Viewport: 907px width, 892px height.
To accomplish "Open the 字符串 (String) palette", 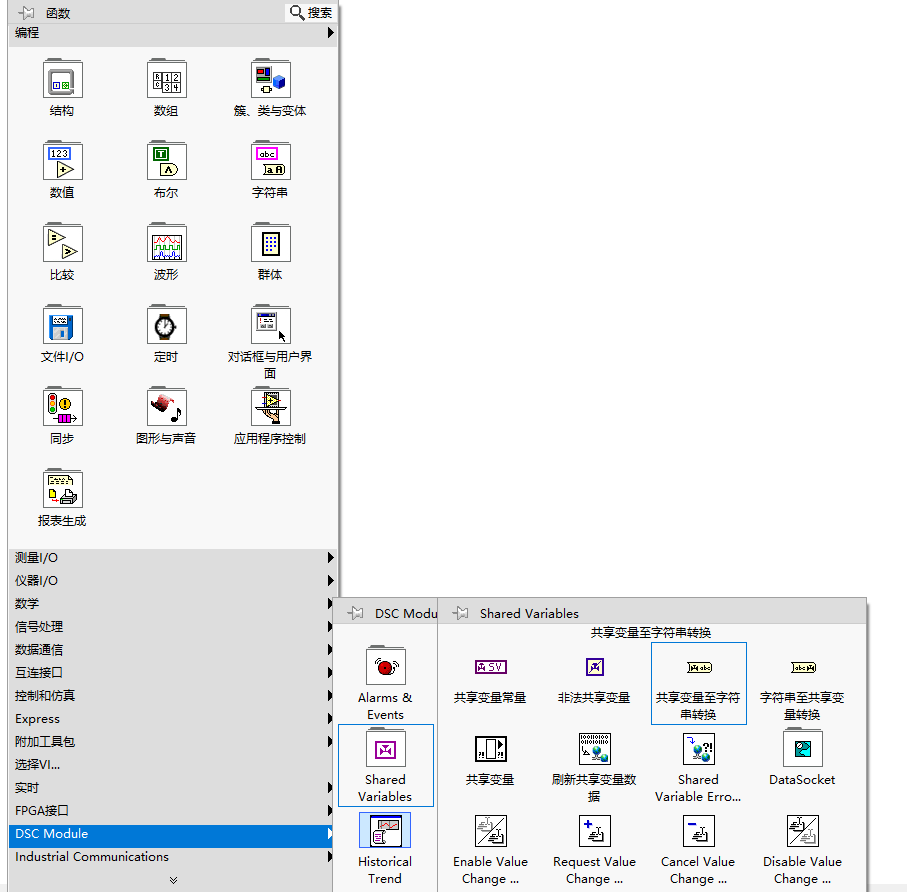I will tap(271, 161).
